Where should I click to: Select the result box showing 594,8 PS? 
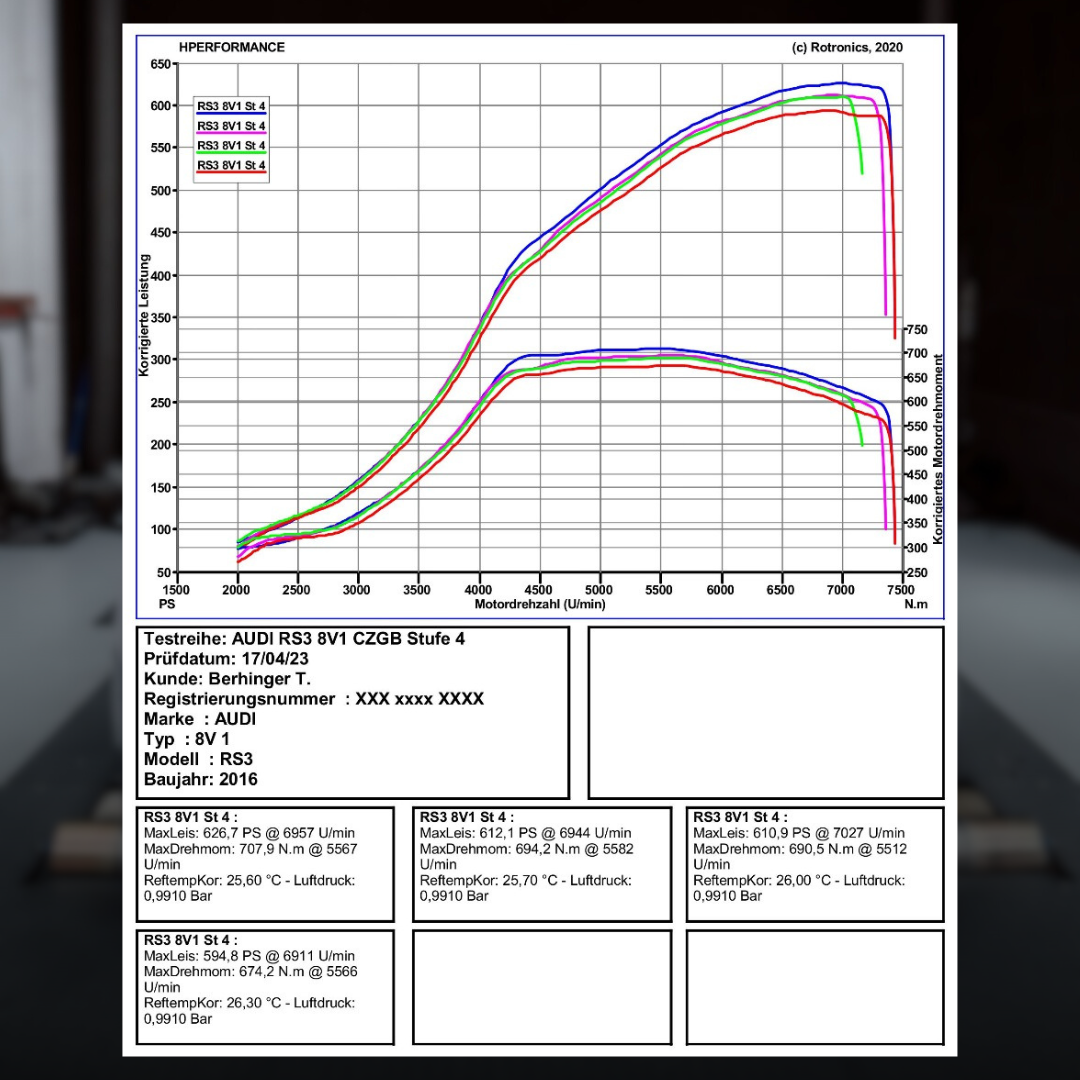(265, 987)
